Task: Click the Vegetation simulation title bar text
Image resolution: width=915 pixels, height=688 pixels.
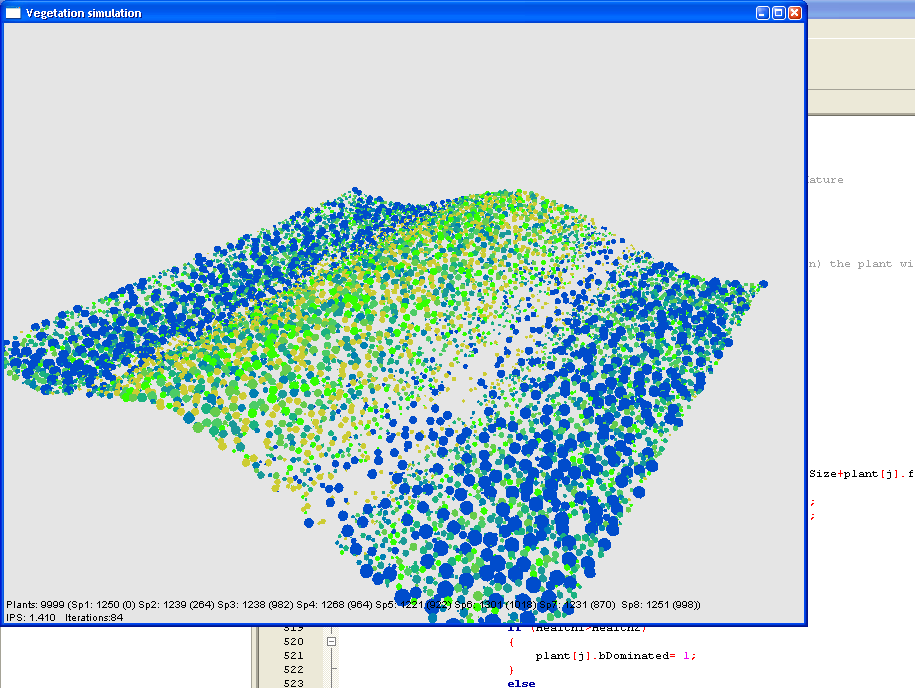Action: tap(83, 13)
